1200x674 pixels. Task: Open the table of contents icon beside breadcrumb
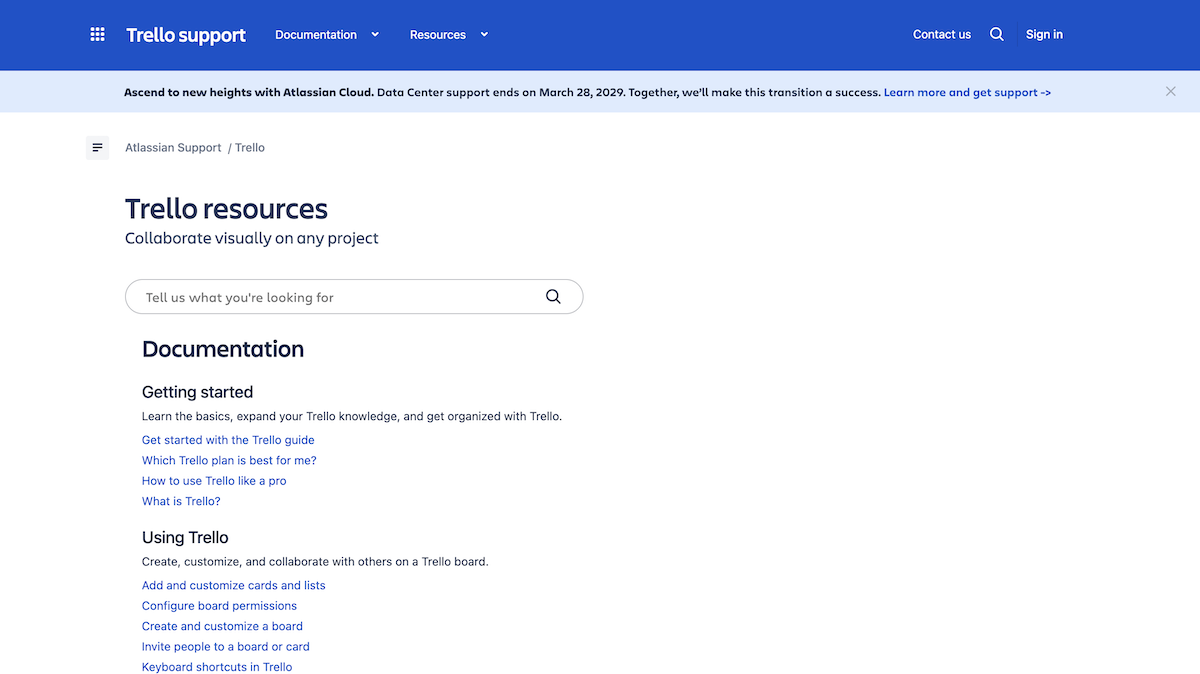click(97, 147)
